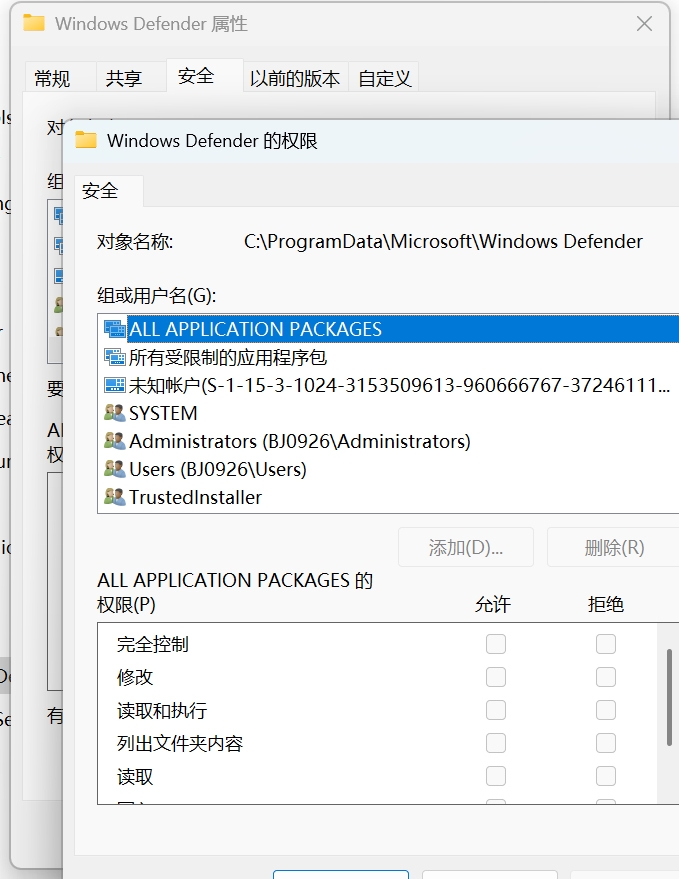Check Deny for 完全控制
This screenshot has width=679, height=879.
pos(606,644)
